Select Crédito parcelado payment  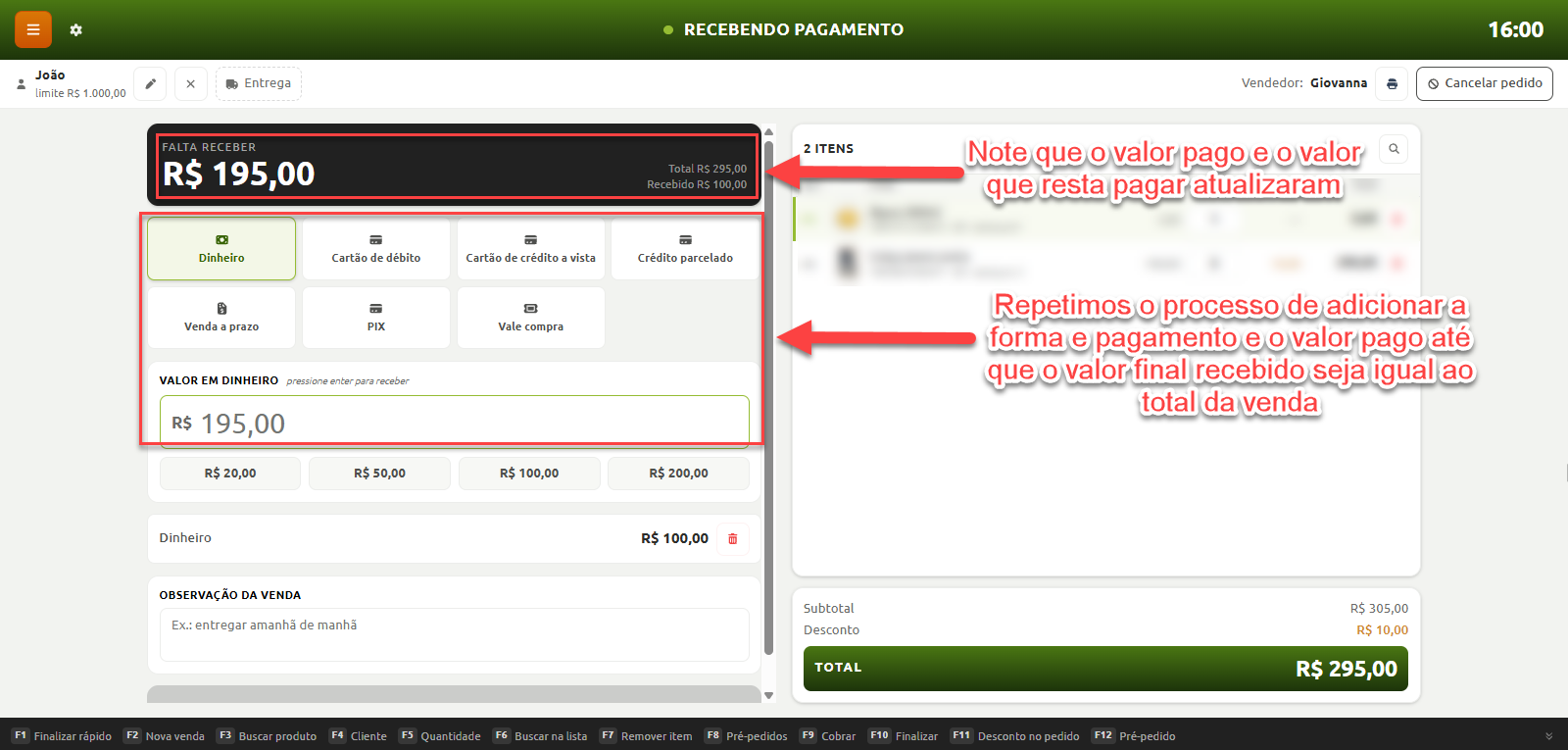point(685,249)
